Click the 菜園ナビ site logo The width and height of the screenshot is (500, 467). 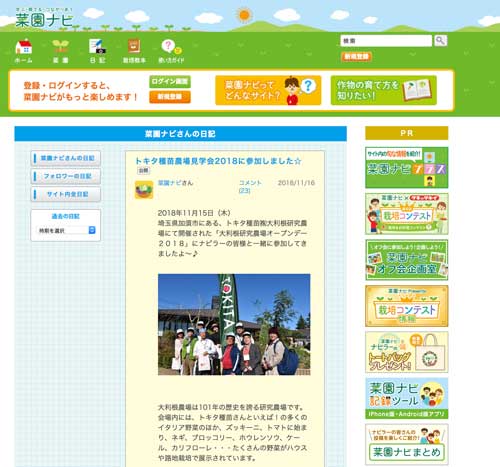[x=44, y=18]
